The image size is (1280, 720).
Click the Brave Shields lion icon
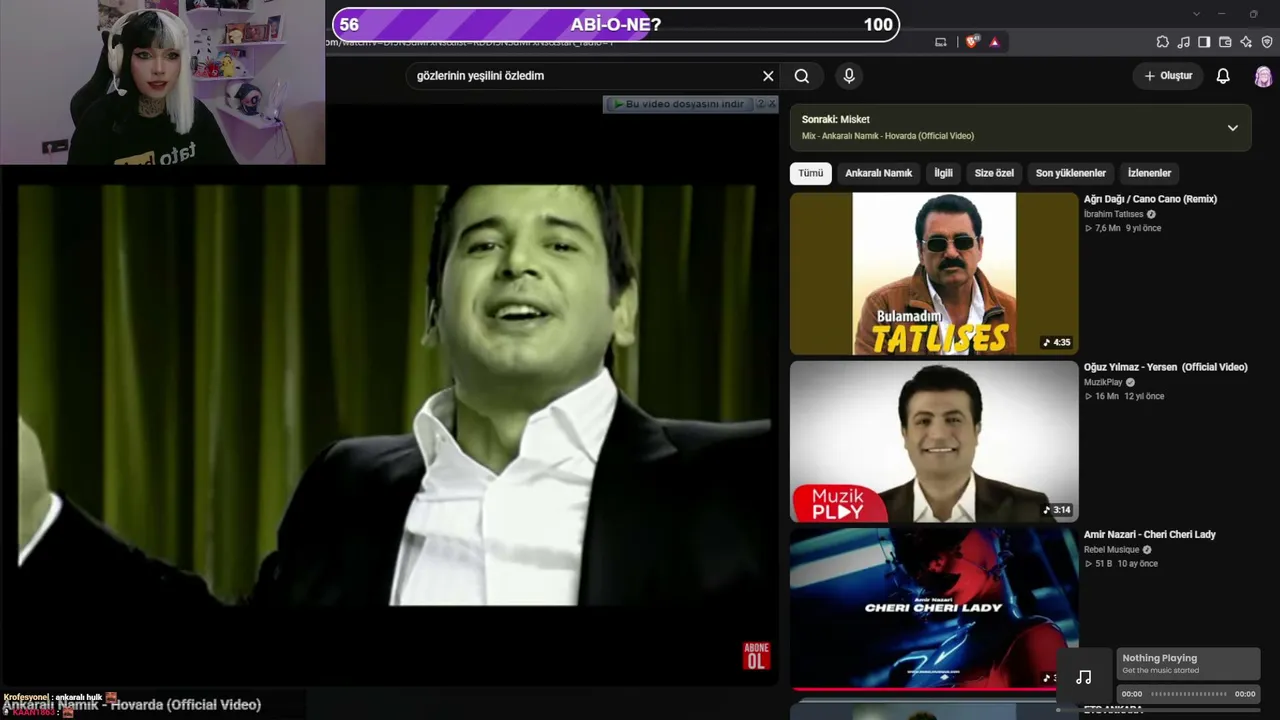coord(972,42)
